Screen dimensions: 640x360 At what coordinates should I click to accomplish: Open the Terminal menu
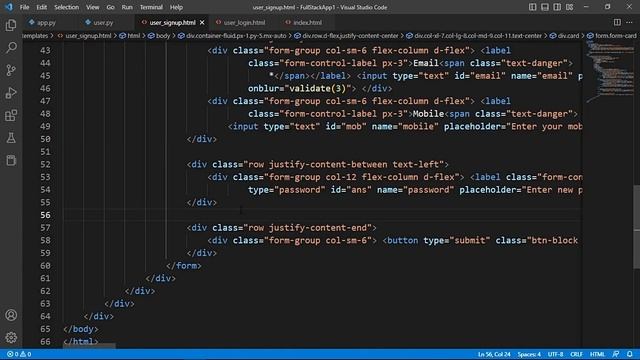(x=151, y=7)
